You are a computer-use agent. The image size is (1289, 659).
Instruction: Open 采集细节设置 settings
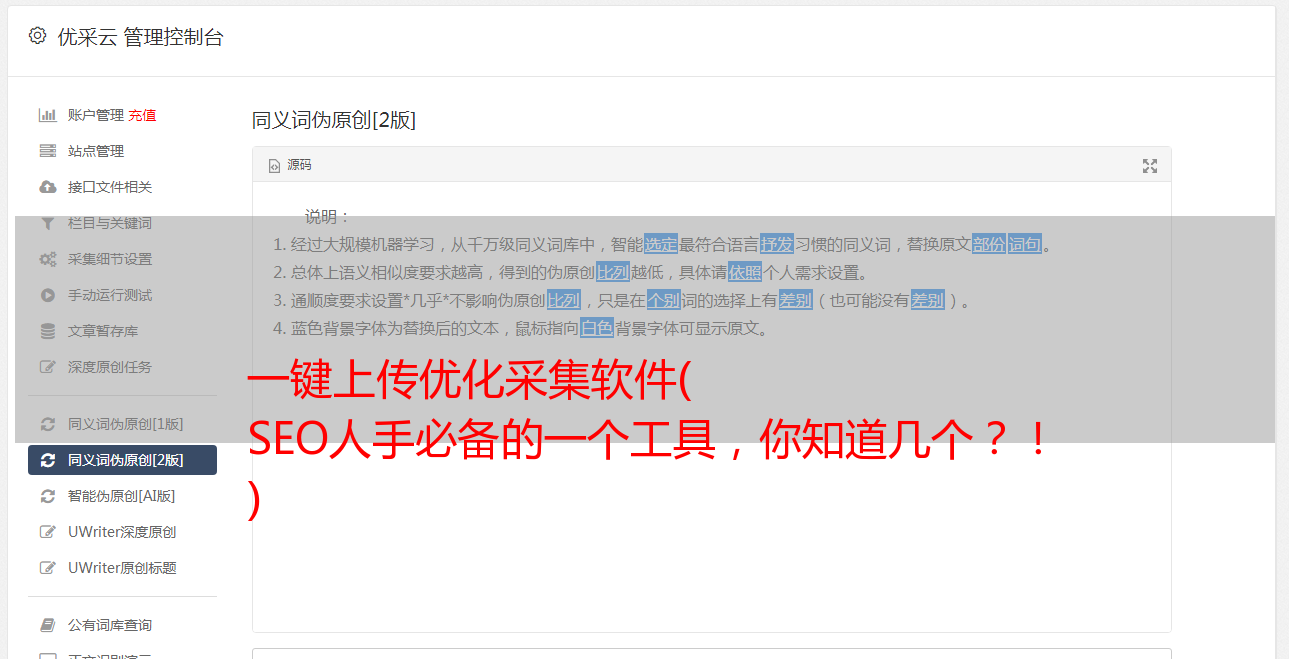pos(110,259)
